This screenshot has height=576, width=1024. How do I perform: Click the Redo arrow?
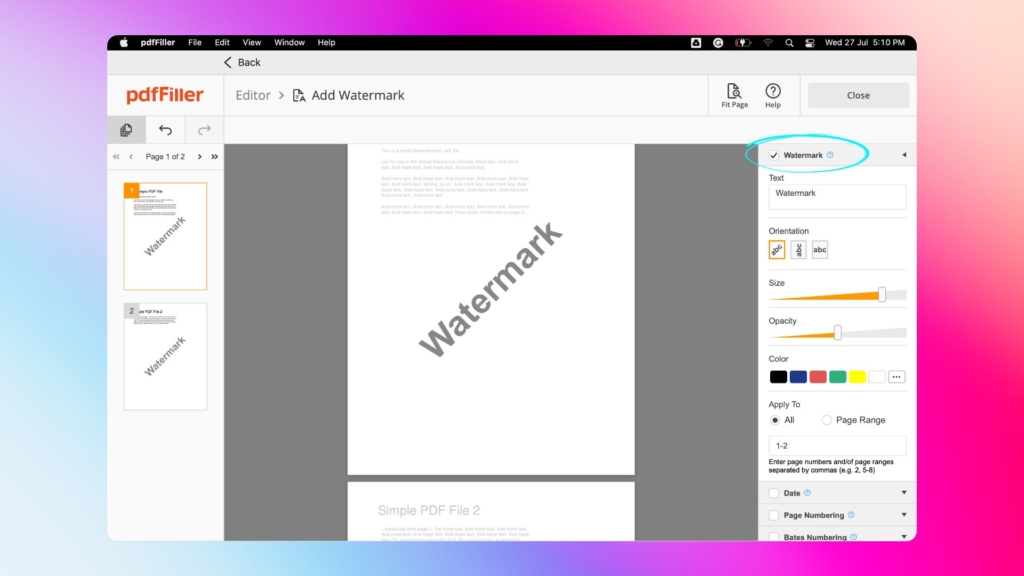[x=204, y=130]
